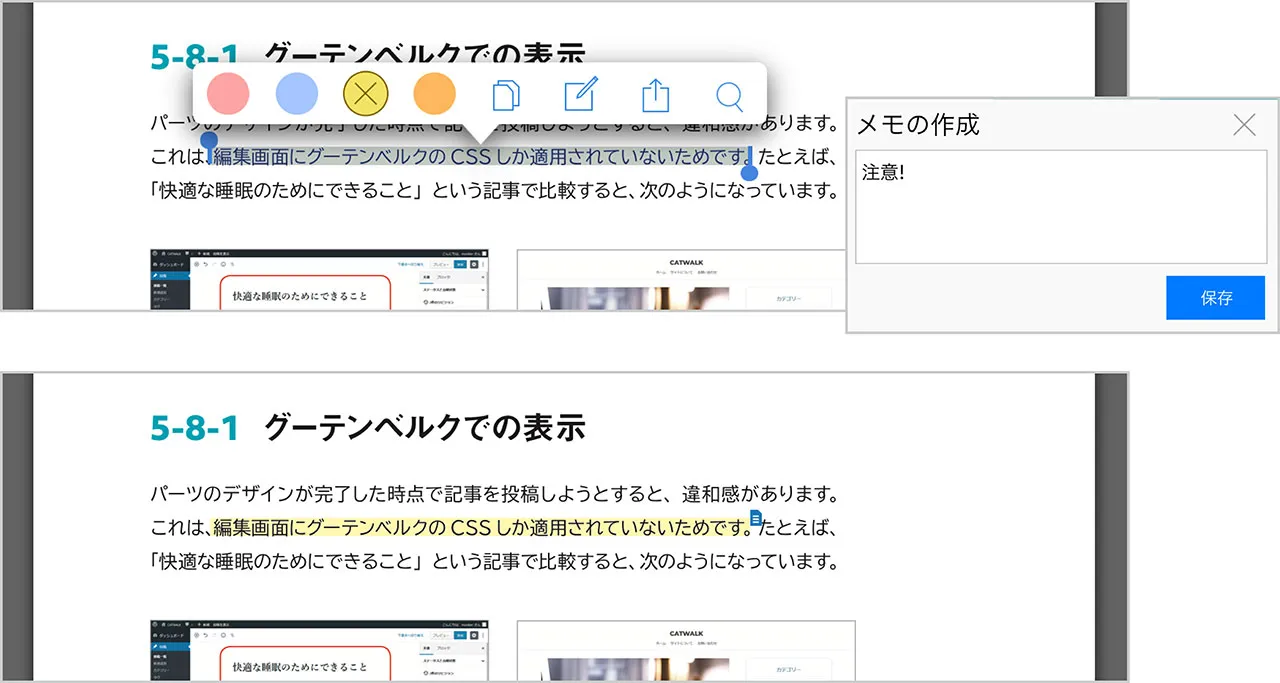
Task: Click the selection end handle after ためです
Action: [x=750, y=172]
